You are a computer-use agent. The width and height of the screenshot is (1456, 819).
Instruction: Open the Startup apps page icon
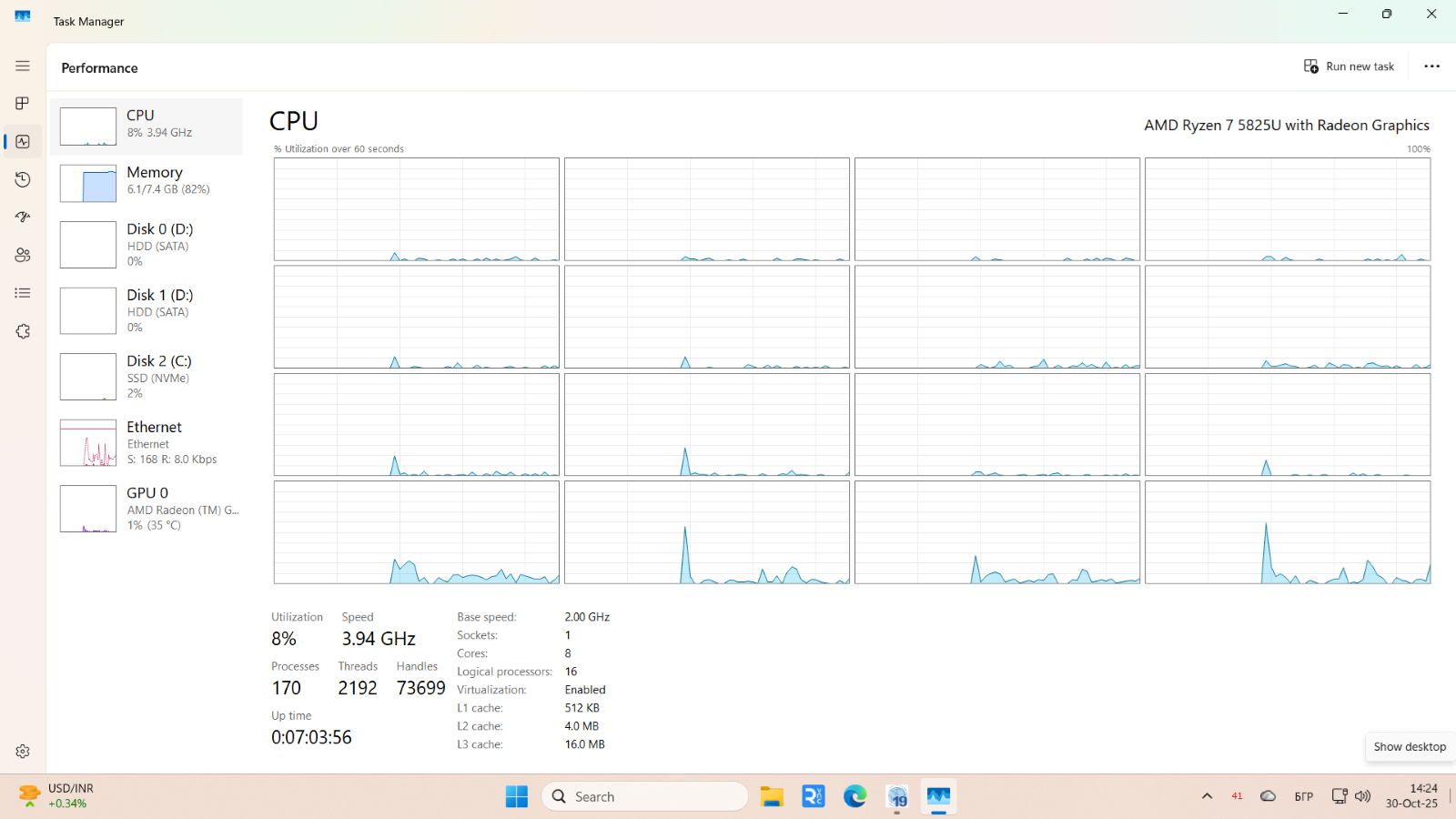tap(23, 217)
